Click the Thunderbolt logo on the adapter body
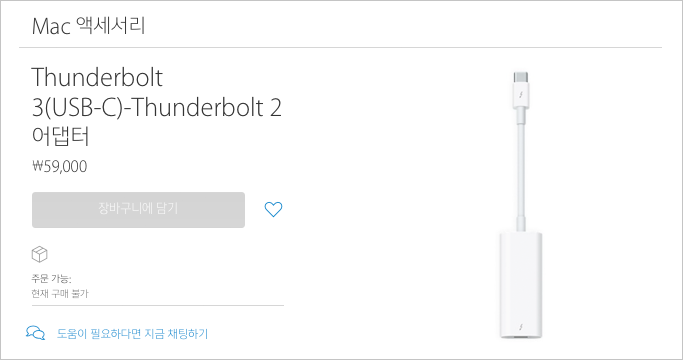This screenshot has width=683, height=360. click(521, 327)
